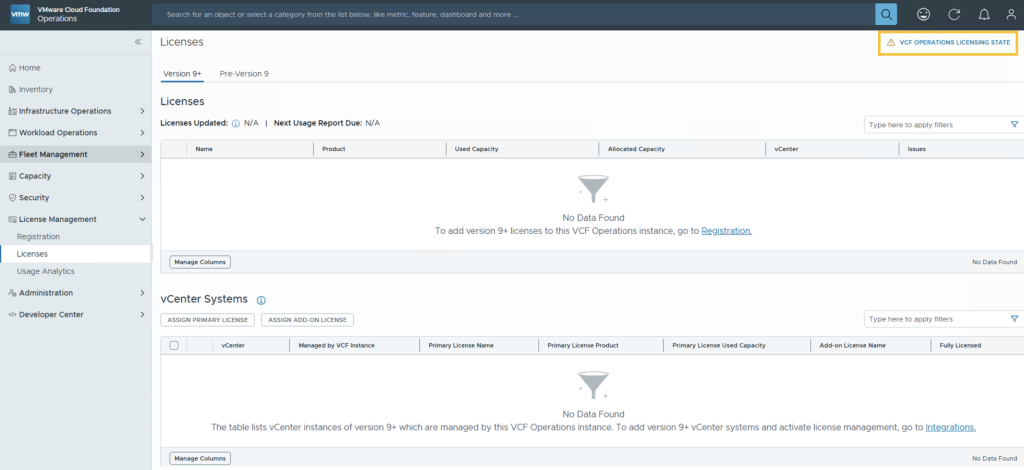
Task: Click the Workload Operations icon
Action: [x=12, y=133]
